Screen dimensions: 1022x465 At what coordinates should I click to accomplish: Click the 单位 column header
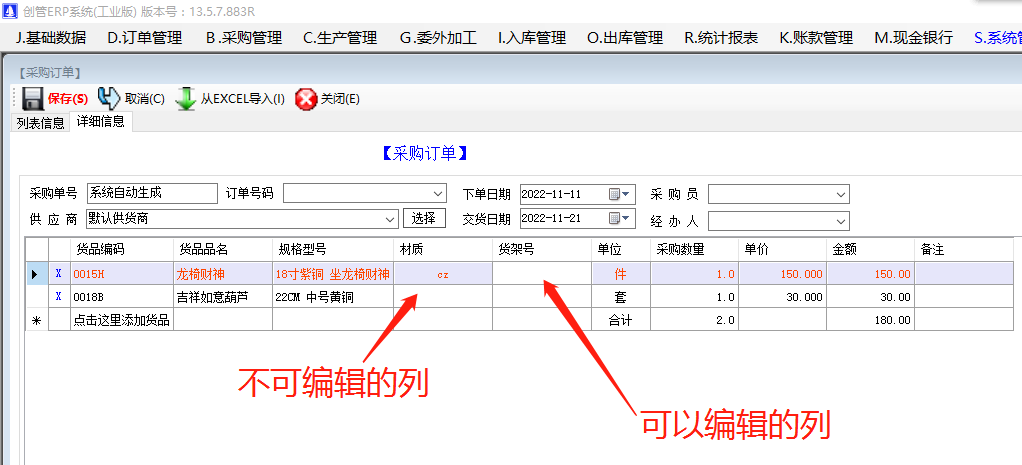620,249
